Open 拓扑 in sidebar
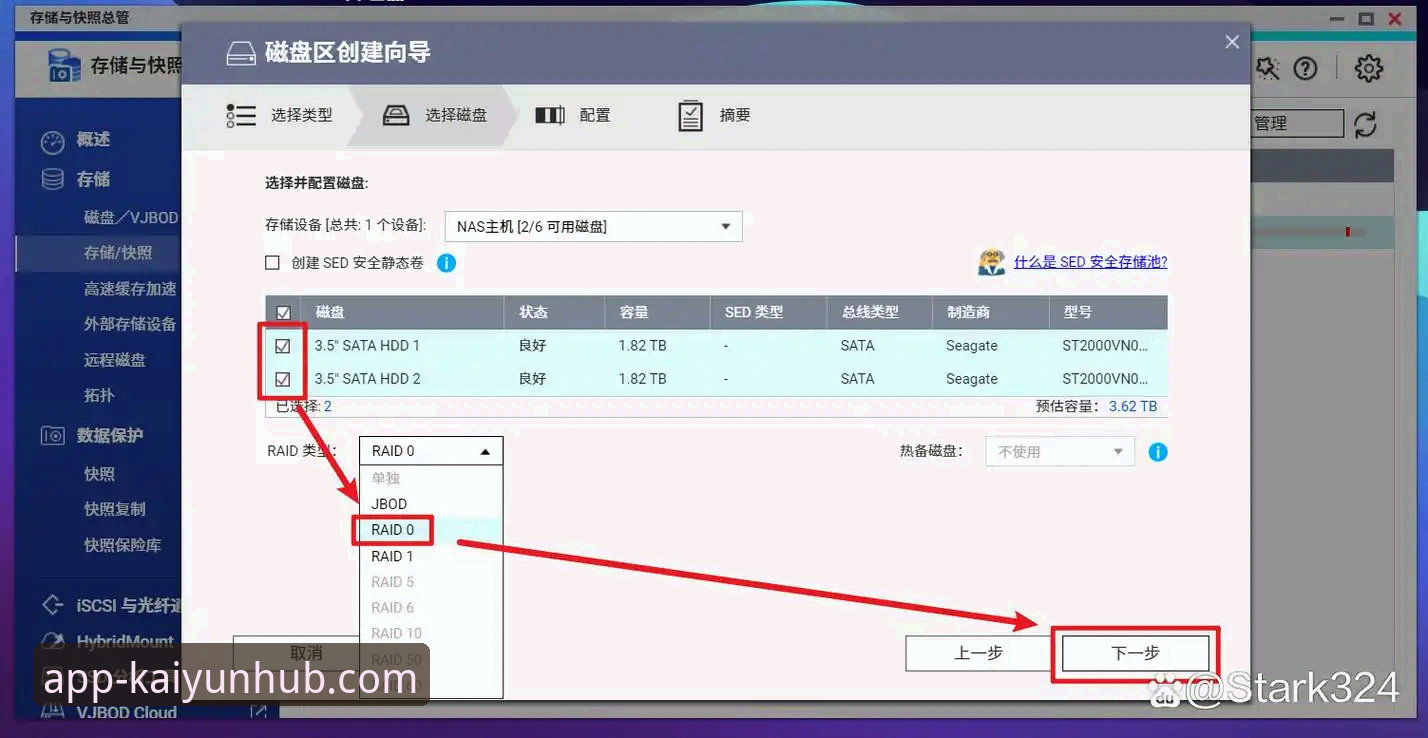This screenshot has width=1428, height=738. 100,396
